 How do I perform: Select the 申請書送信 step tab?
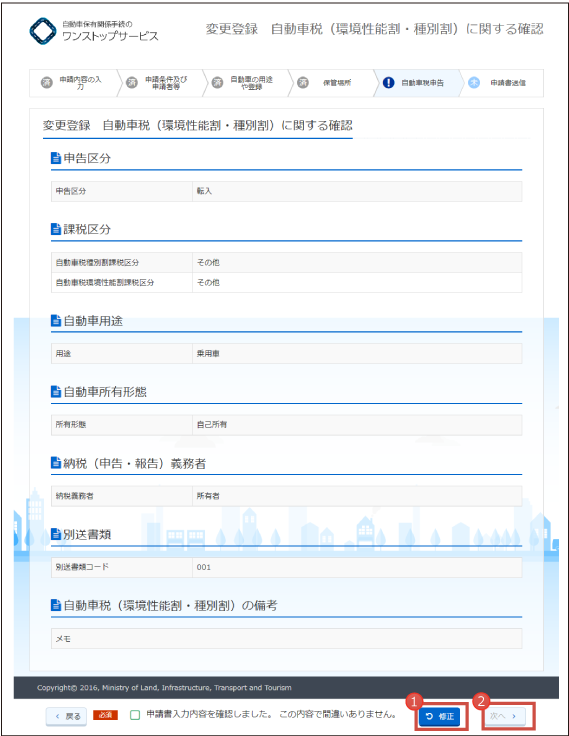(502, 83)
